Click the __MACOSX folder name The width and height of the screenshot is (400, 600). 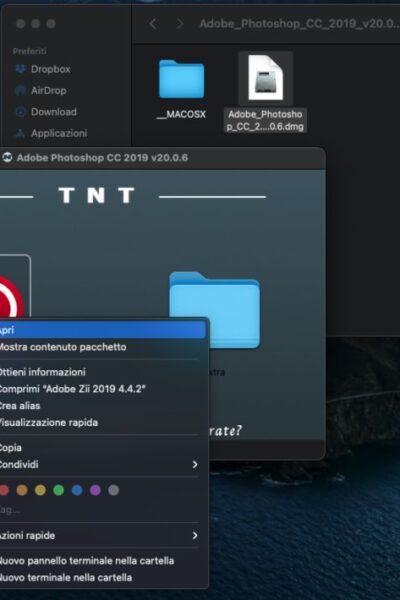coord(181,114)
